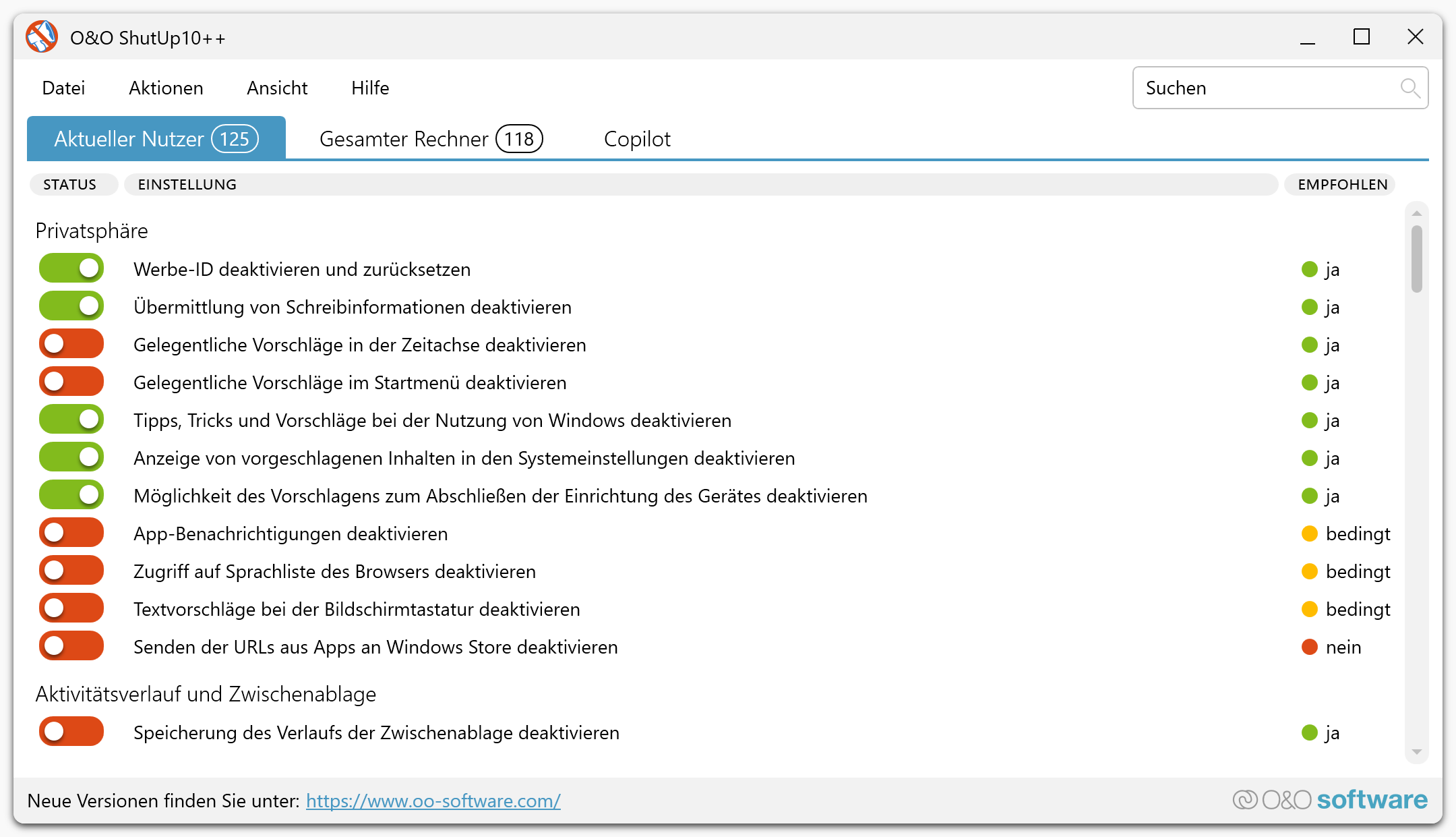Collapse the Privatsphäre section header
1456x837 pixels.
pos(92,231)
